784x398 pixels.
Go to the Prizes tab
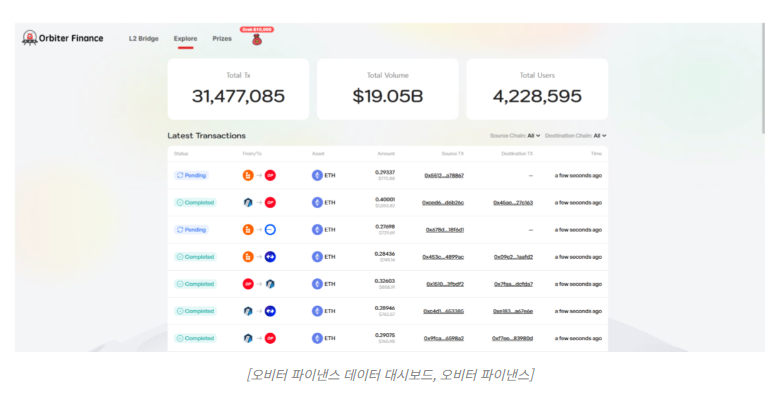(222, 38)
